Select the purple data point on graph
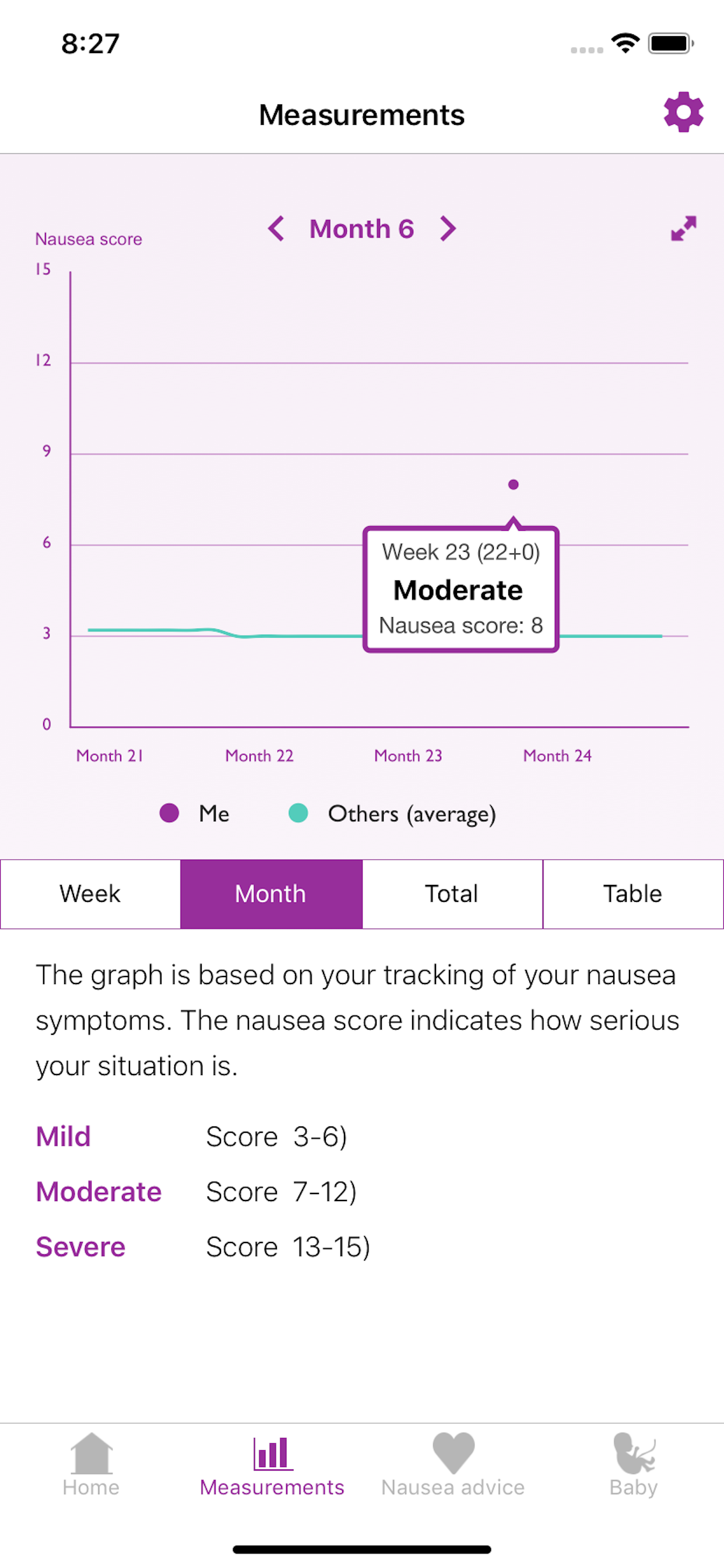Viewport: 724px width, 1568px height. (514, 485)
